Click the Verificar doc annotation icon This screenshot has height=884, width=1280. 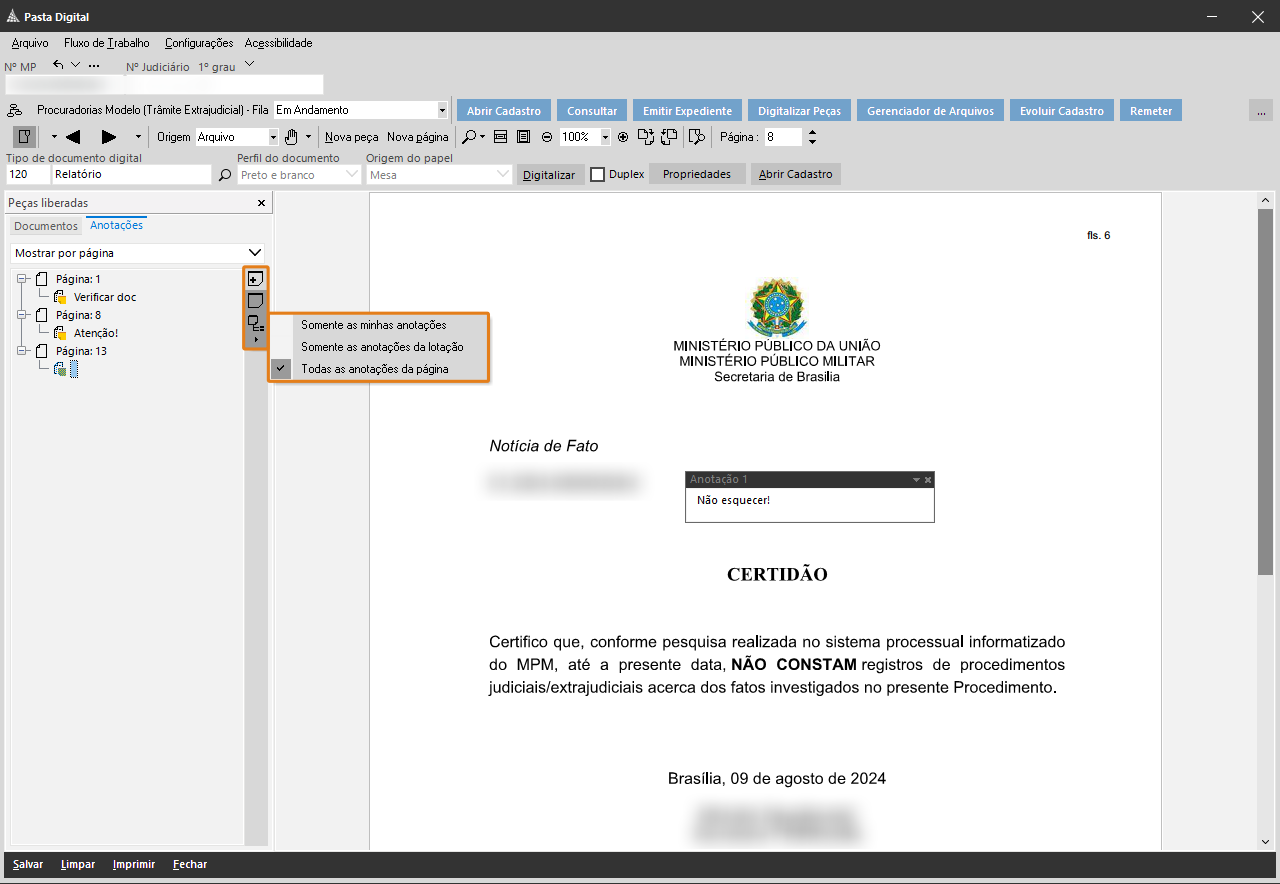60,297
